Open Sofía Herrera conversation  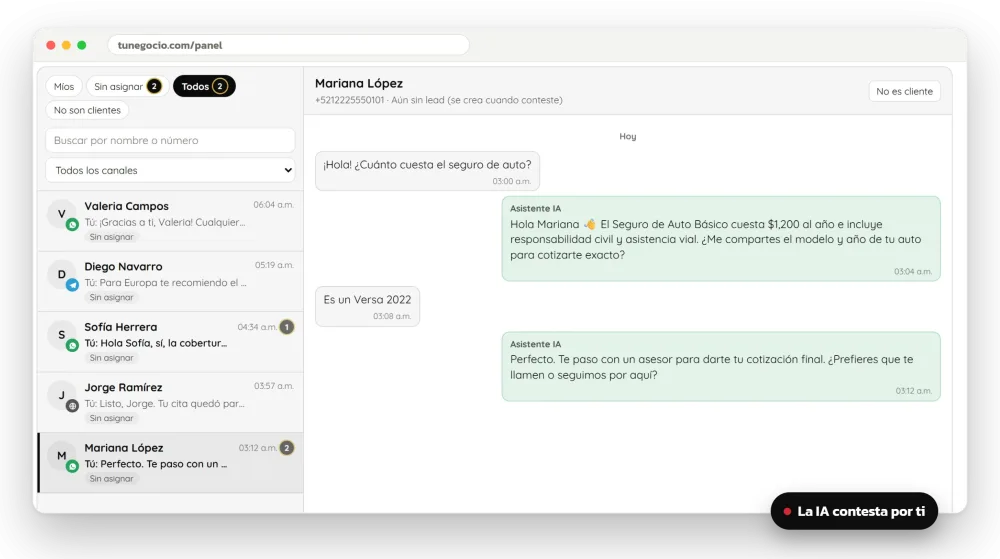(170, 342)
